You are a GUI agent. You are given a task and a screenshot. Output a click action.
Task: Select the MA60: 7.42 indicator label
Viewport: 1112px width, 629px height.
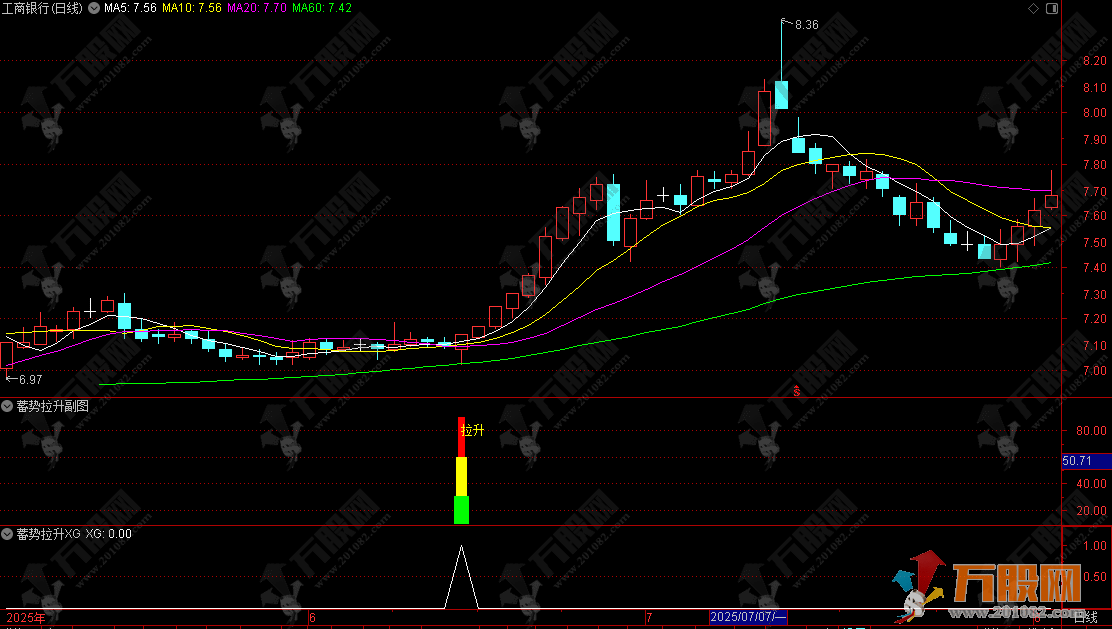point(322,8)
